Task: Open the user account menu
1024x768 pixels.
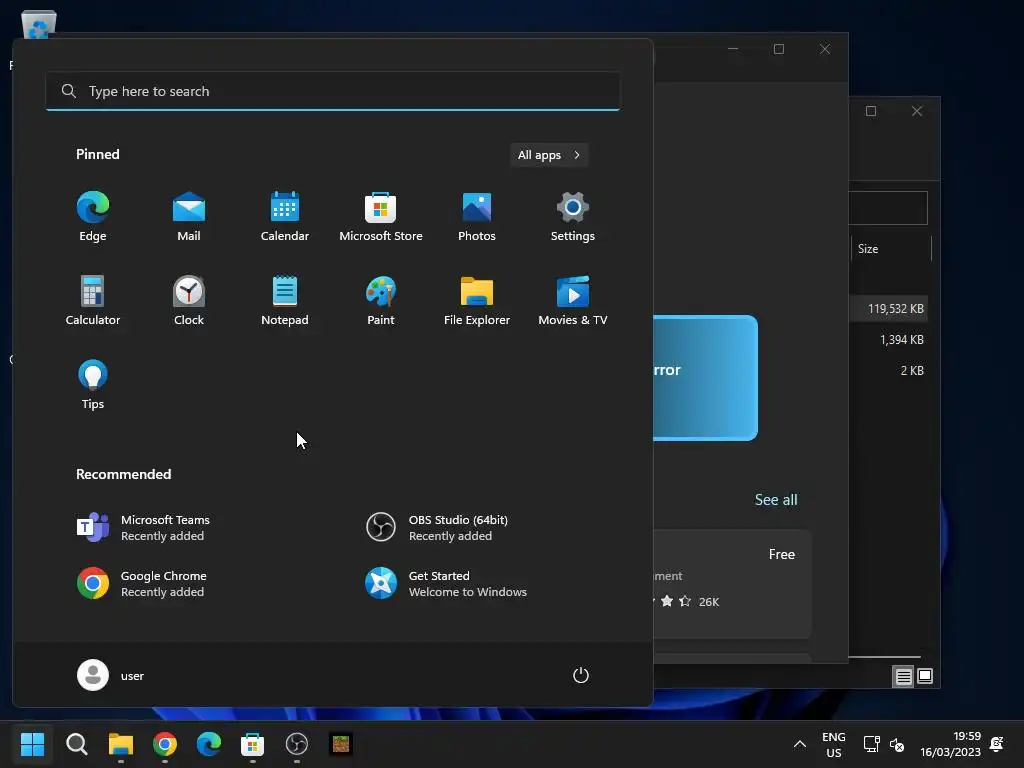Action: click(x=111, y=675)
